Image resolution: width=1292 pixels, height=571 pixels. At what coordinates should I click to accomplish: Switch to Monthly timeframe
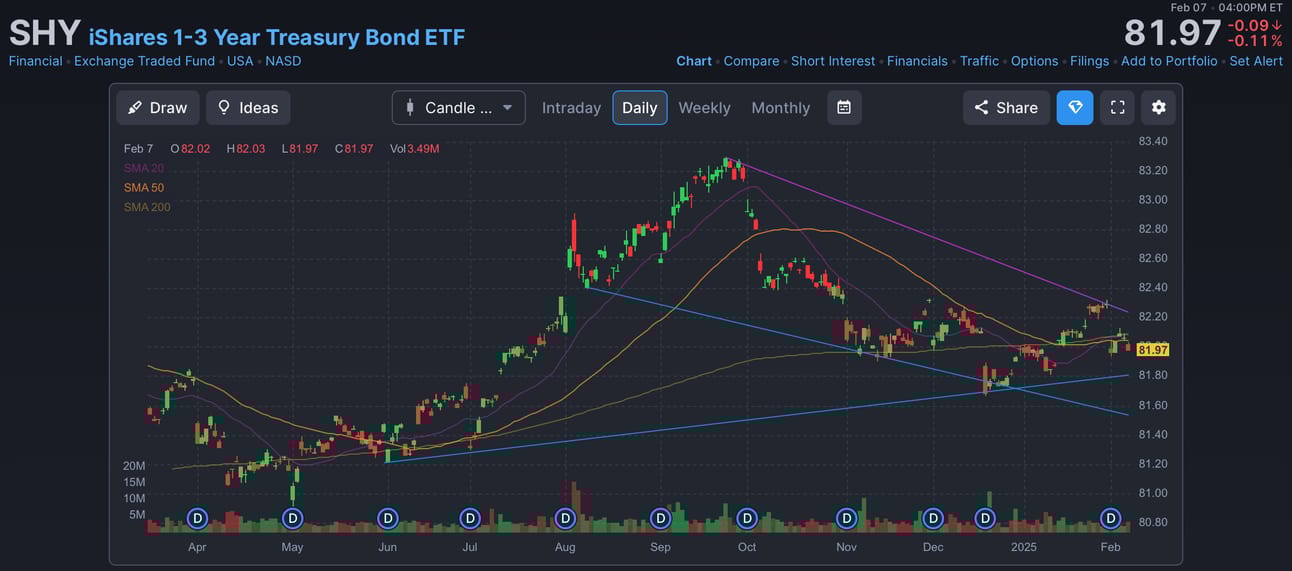[x=781, y=108]
